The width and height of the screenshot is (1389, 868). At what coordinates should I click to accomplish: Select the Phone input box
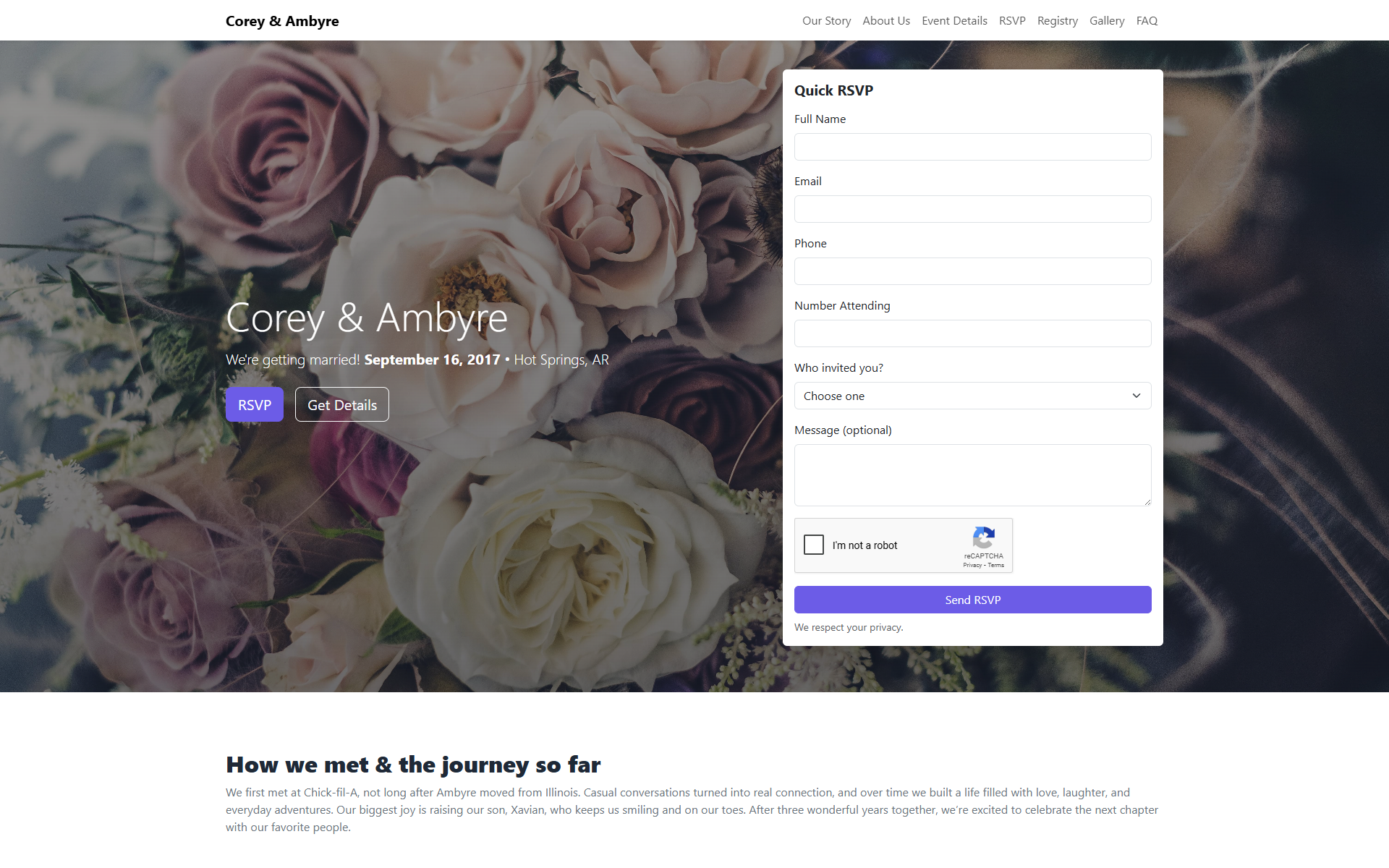coord(972,271)
